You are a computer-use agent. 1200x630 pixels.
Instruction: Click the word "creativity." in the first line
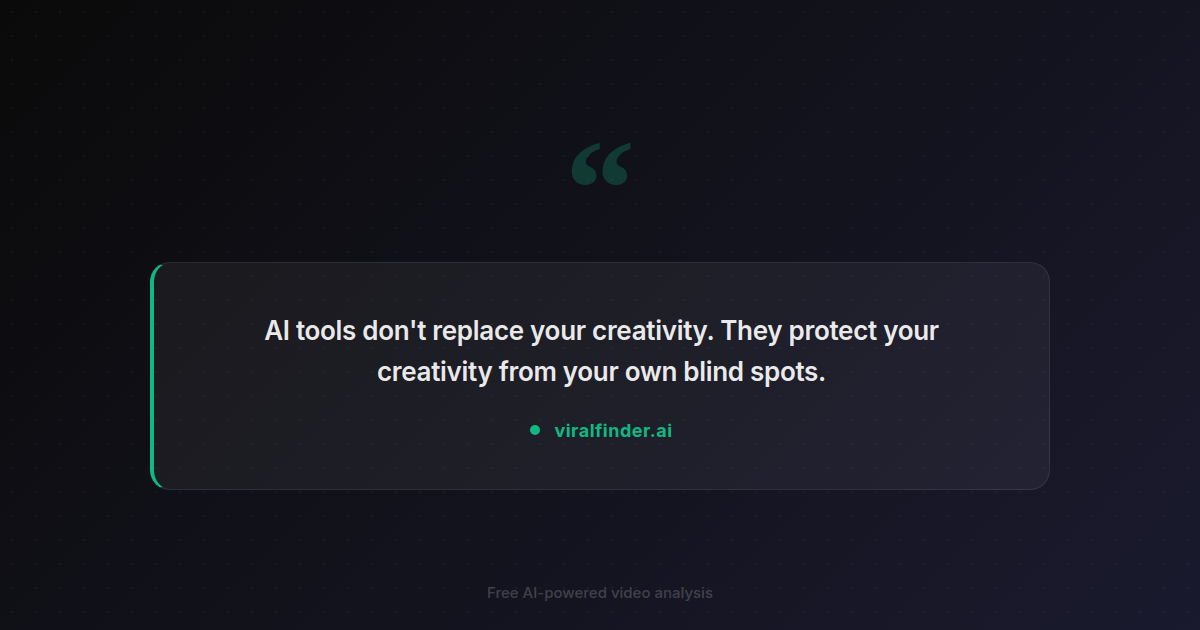click(650, 331)
